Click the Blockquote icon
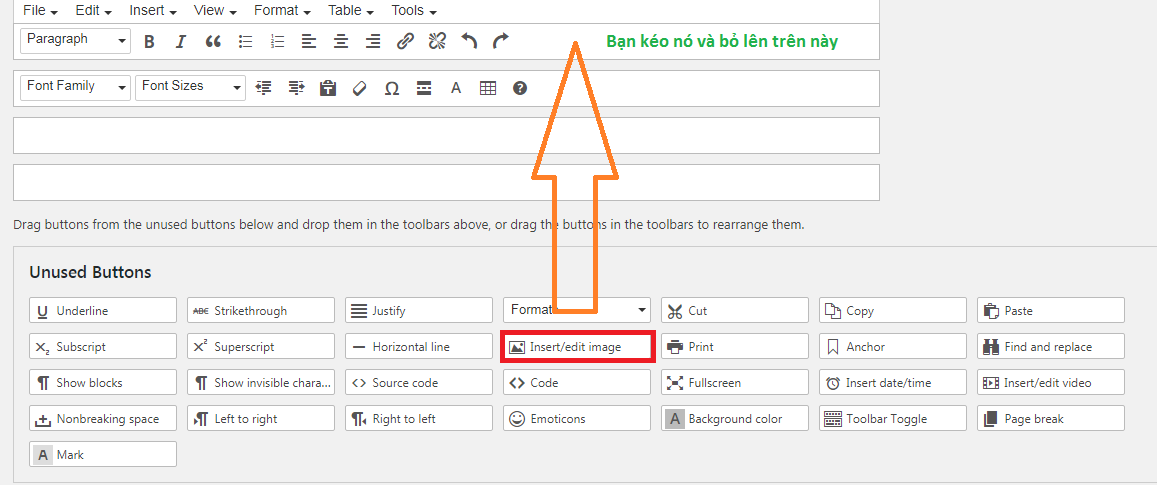Screen dimensions: 1157x485 [x=212, y=41]
